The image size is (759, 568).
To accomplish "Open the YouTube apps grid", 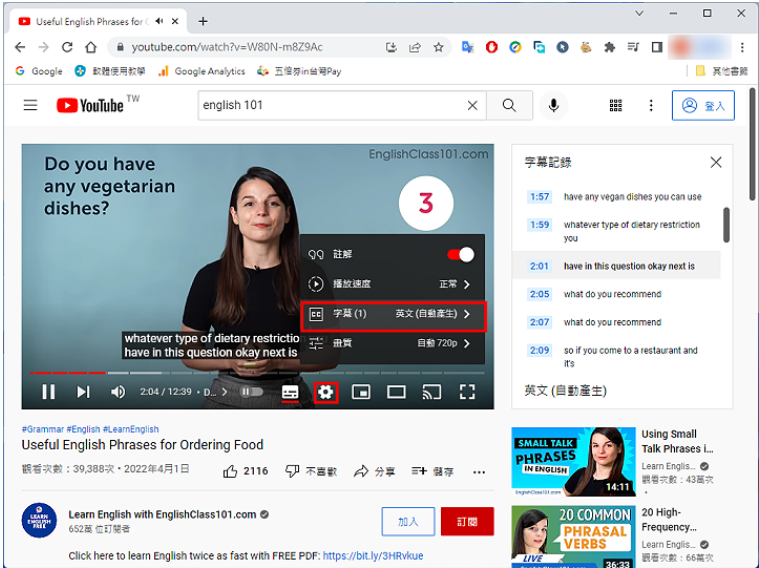I will tap(616, 105).
